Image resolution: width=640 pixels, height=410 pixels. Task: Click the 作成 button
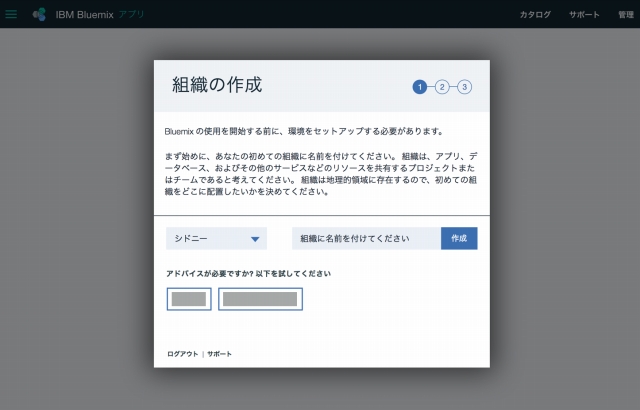pyautogui.click(x=459, y=238)
